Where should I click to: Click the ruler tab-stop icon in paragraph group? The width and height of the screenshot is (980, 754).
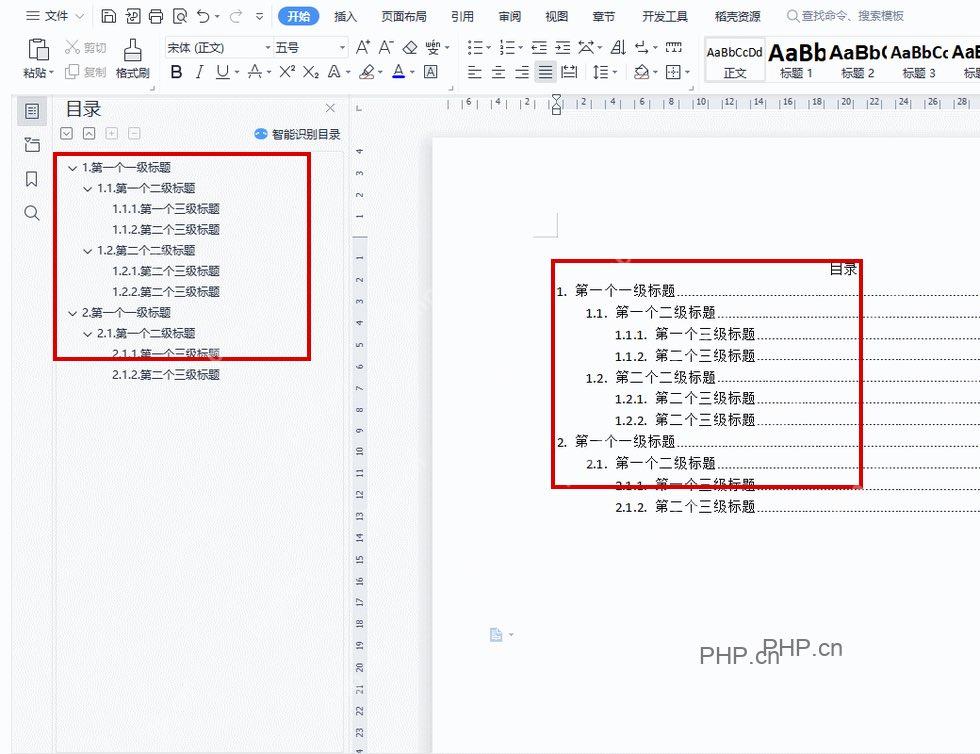(674, 47)
